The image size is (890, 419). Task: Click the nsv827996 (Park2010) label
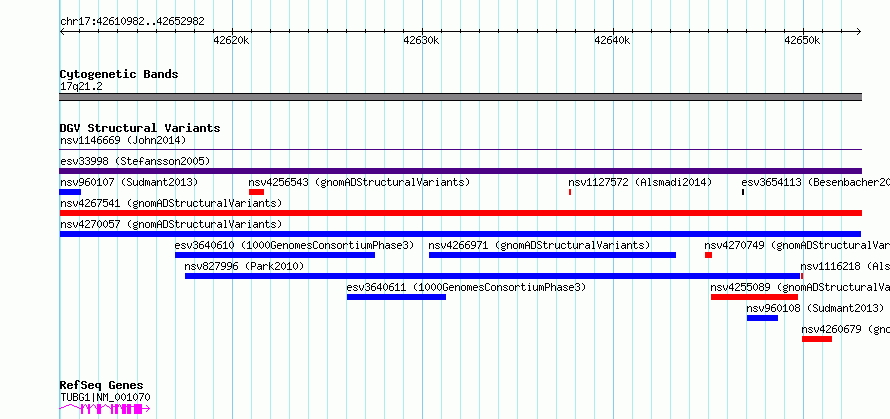[245, 266]
